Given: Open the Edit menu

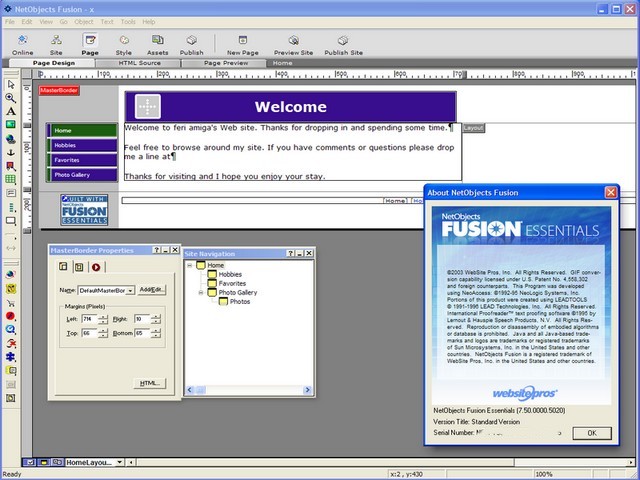Looking at the screenshot, I should [x=27, y=22].
